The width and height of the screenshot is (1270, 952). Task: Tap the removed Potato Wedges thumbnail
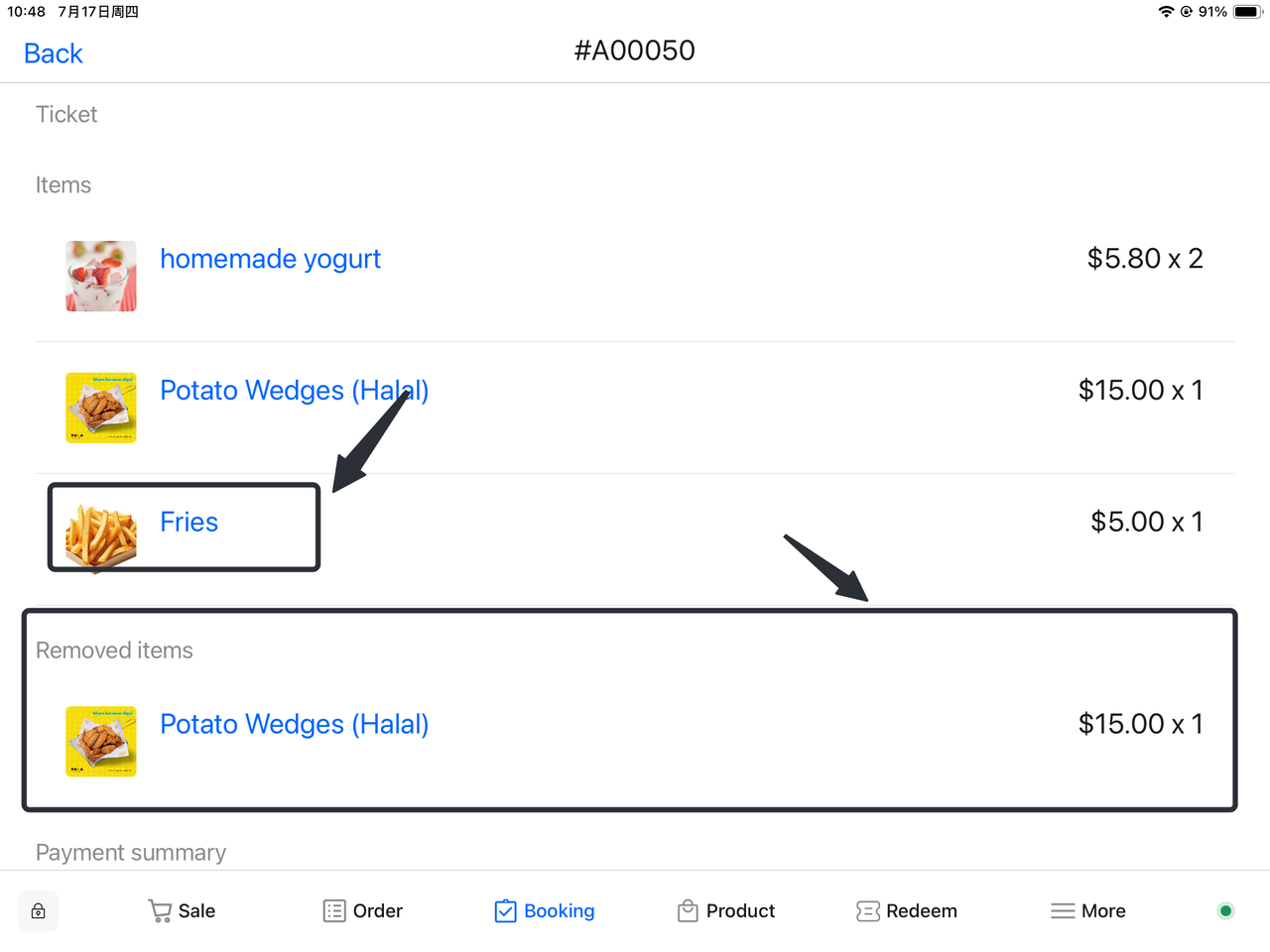101,741
